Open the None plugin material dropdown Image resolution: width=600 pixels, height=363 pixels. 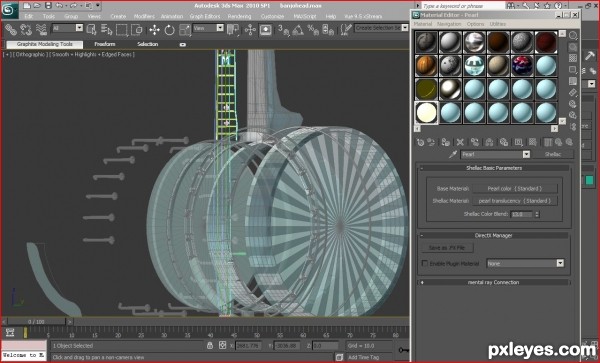pyautogui.click(x=560, y=263)
